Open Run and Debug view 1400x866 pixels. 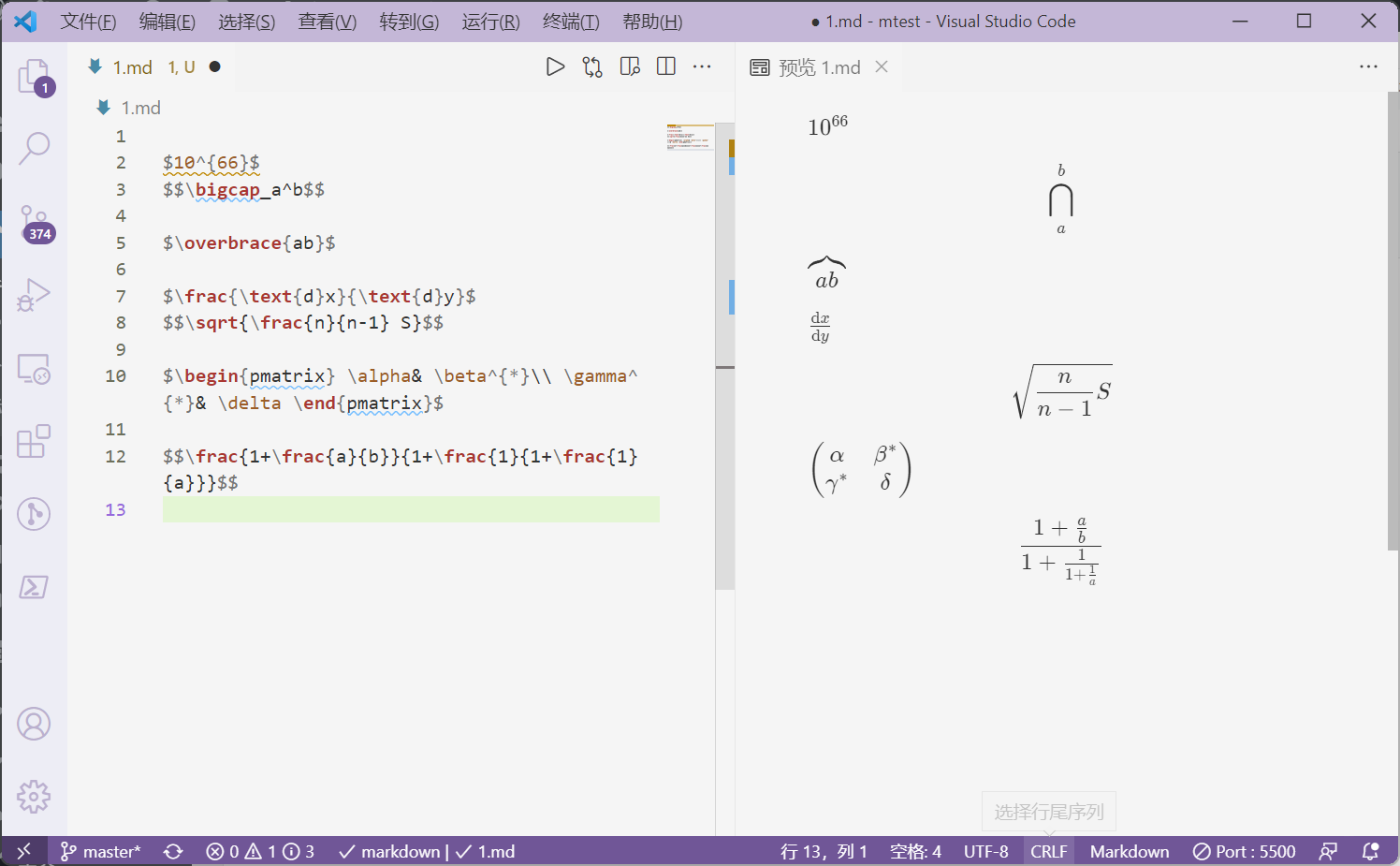click(x=34, y=295)
